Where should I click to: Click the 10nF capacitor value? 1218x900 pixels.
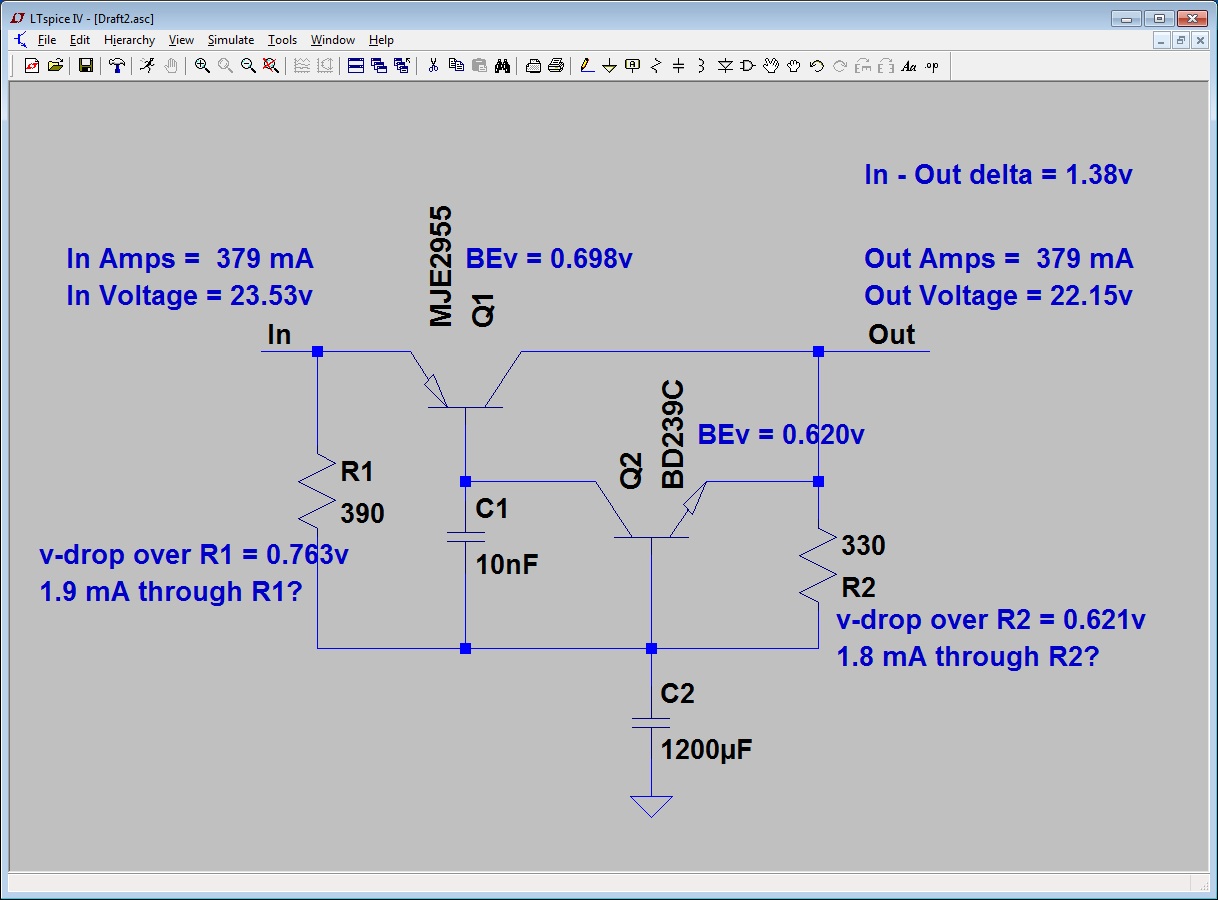[507, 564]
